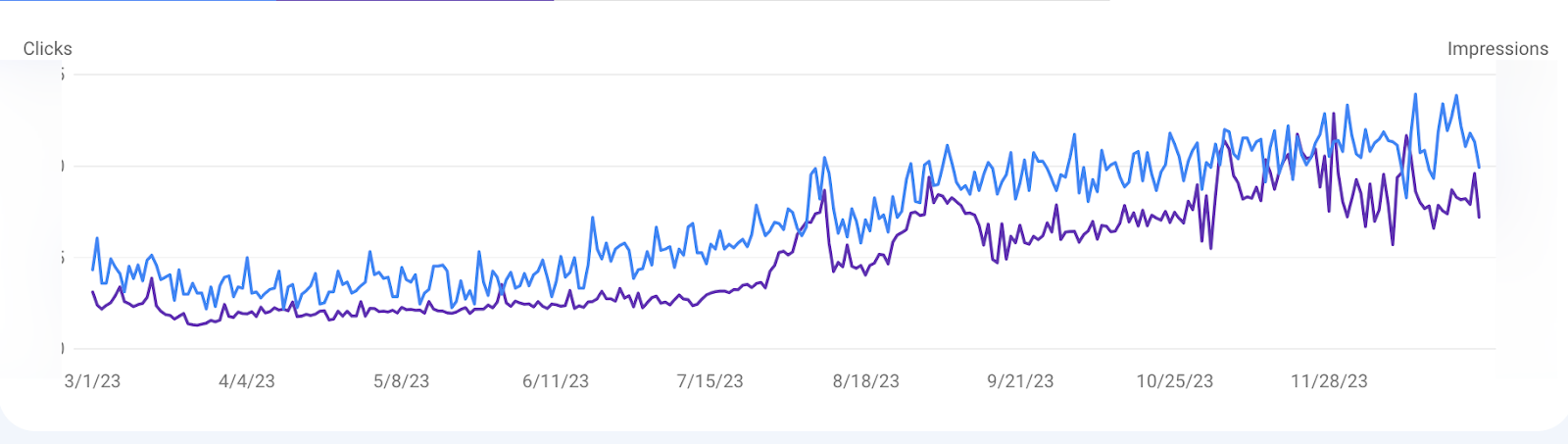Click the leftmost starting point of the purple line
Image resolution: width=1568 pixels, height=444 pixels.
[93, 292]
